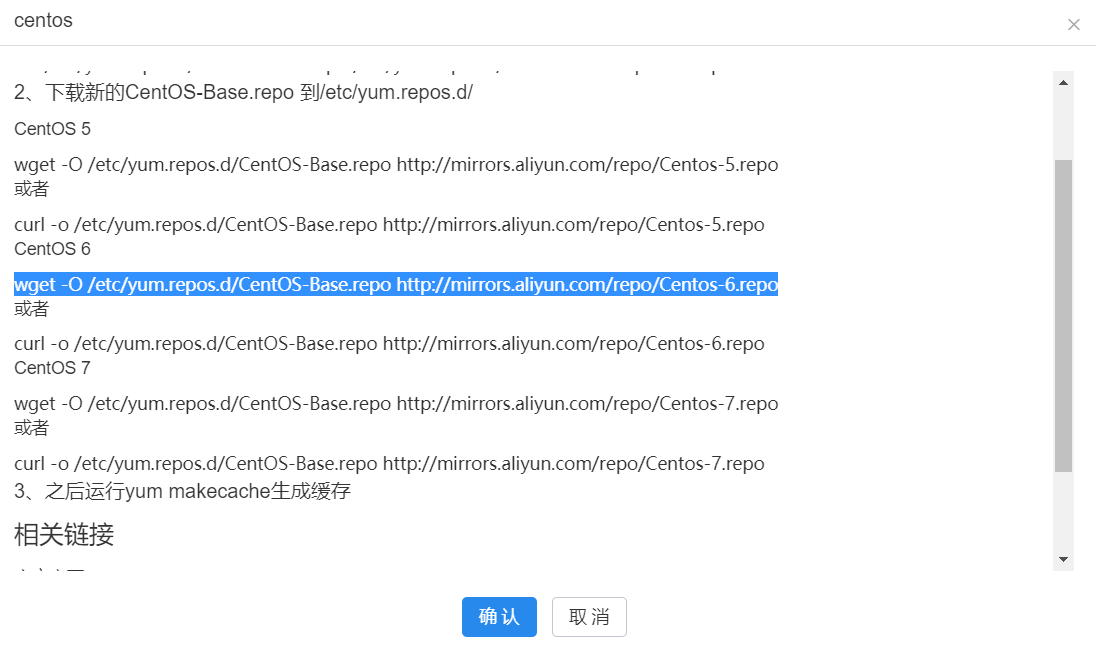Click the highlighted wget Centos-6.repo command
Screen dimensions: 1096x645
click(x=396, y=285)
